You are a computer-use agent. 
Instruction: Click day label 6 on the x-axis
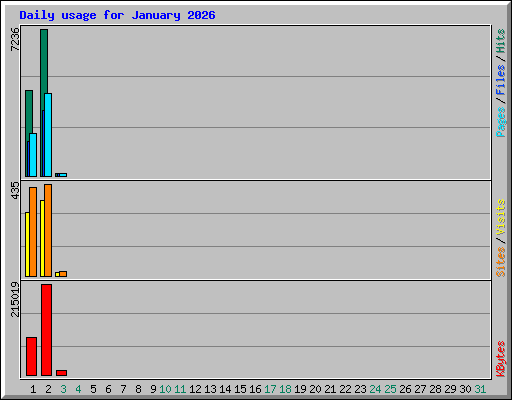[x=108, y=389]
